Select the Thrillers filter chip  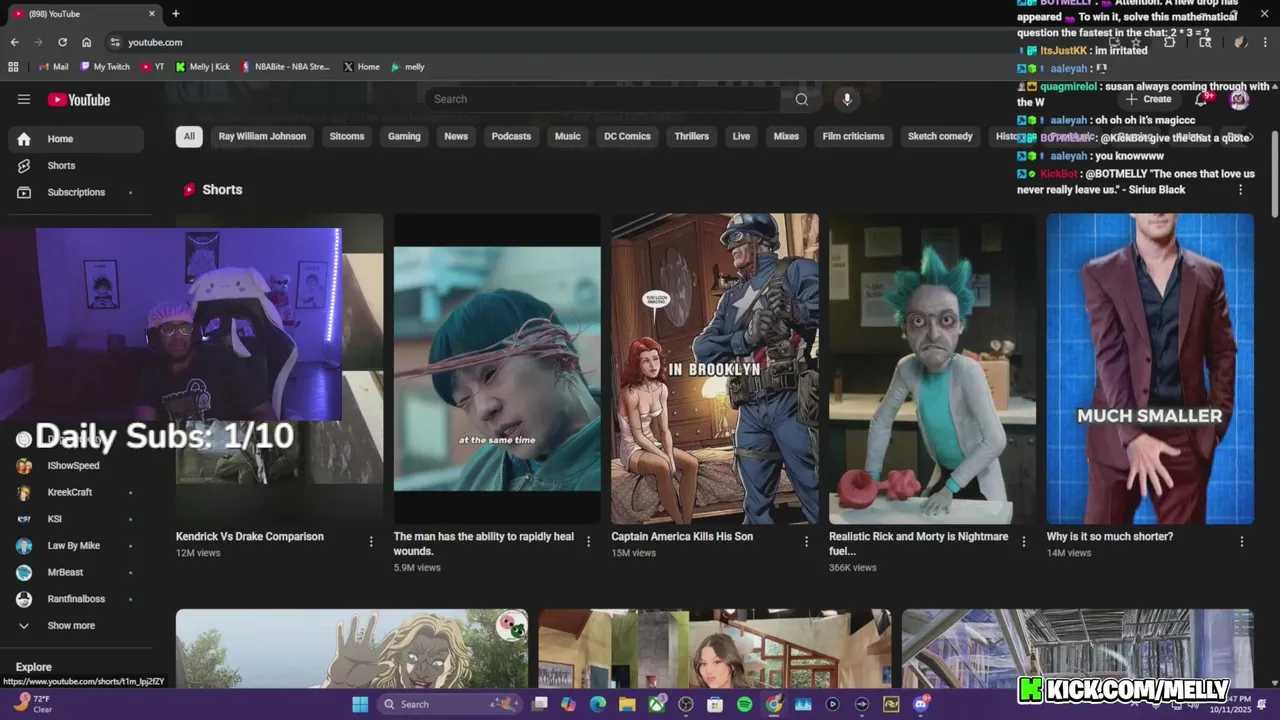click(x=691, y=136)
